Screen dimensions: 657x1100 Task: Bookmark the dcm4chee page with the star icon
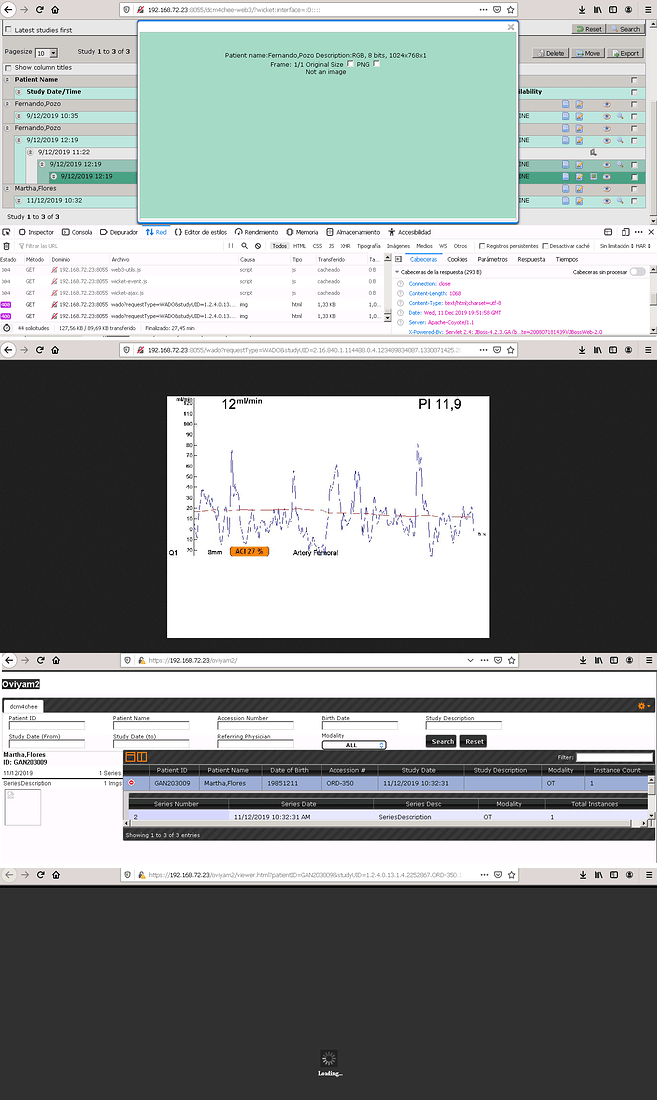coord(510,10)
